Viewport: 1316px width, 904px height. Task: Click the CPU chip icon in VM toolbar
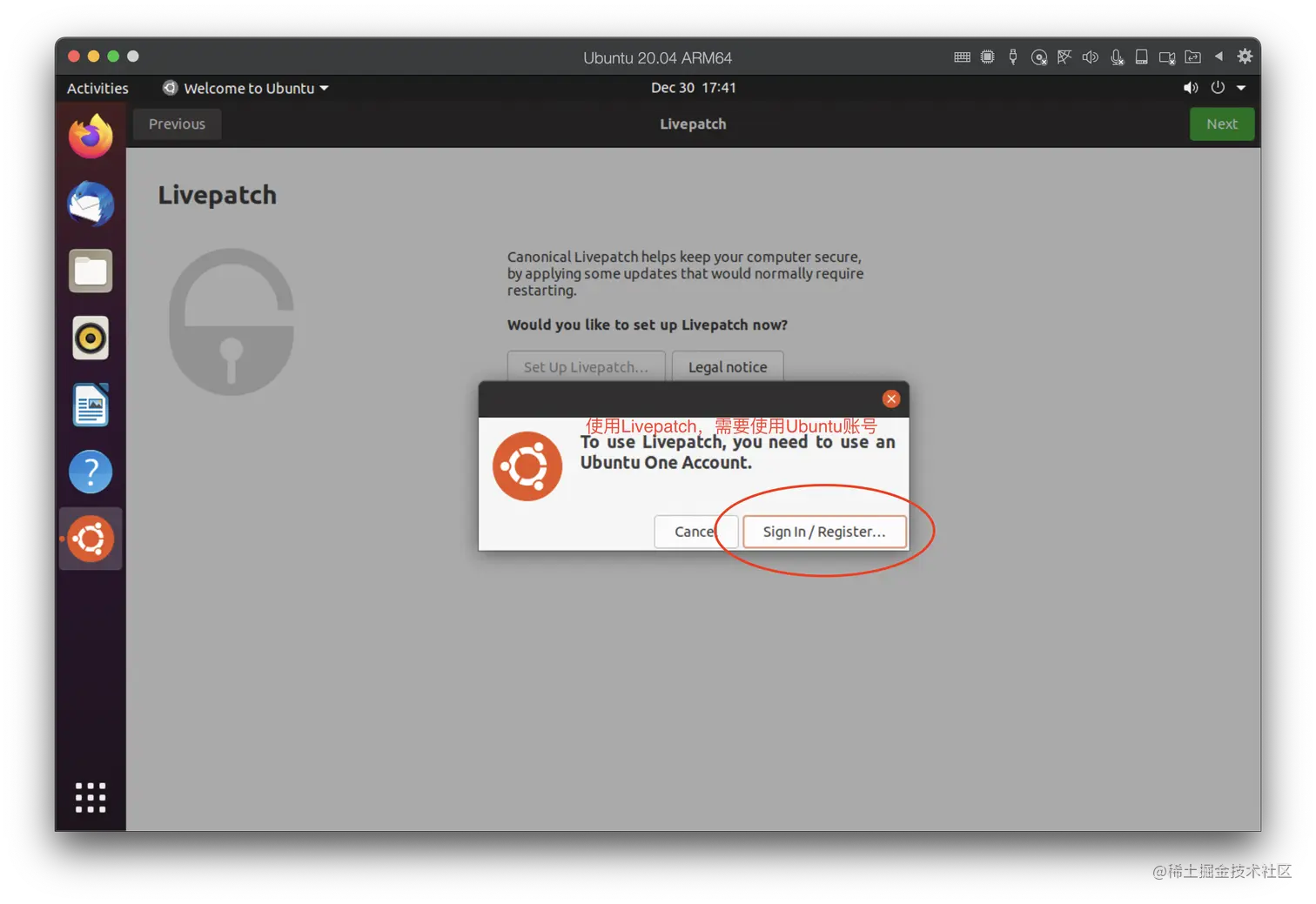[x=987, y=57]
